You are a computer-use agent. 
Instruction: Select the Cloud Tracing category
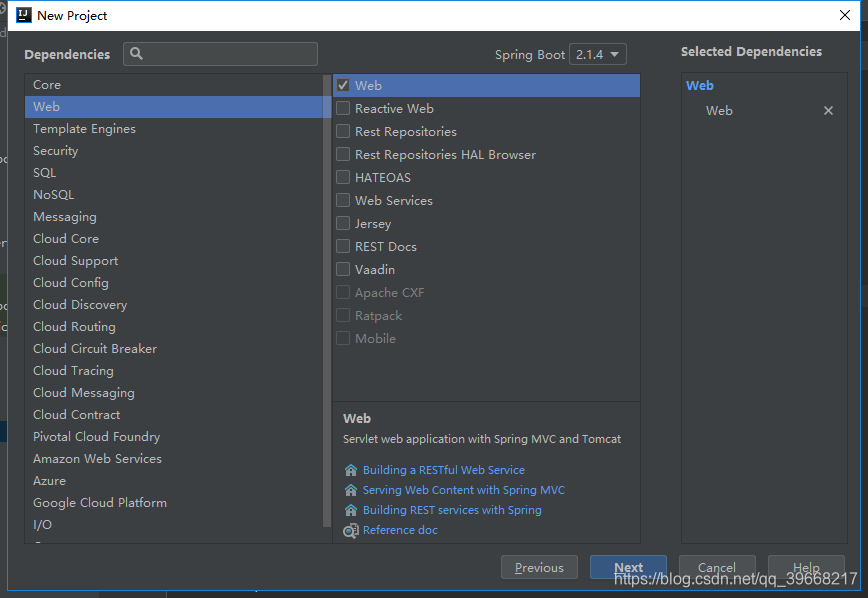[174, 371]
